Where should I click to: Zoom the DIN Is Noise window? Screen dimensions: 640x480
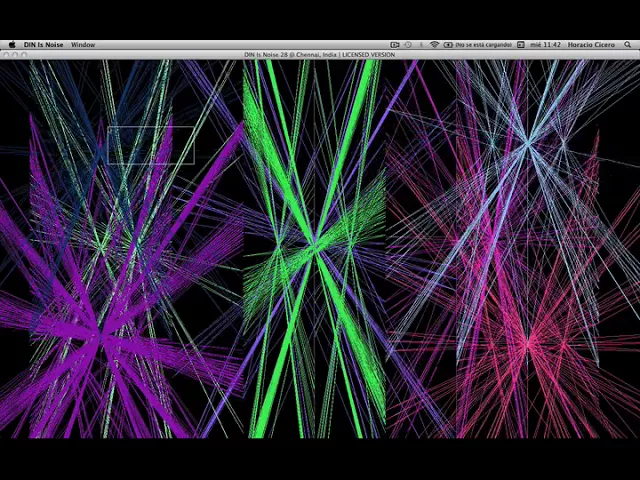point(24,55)
